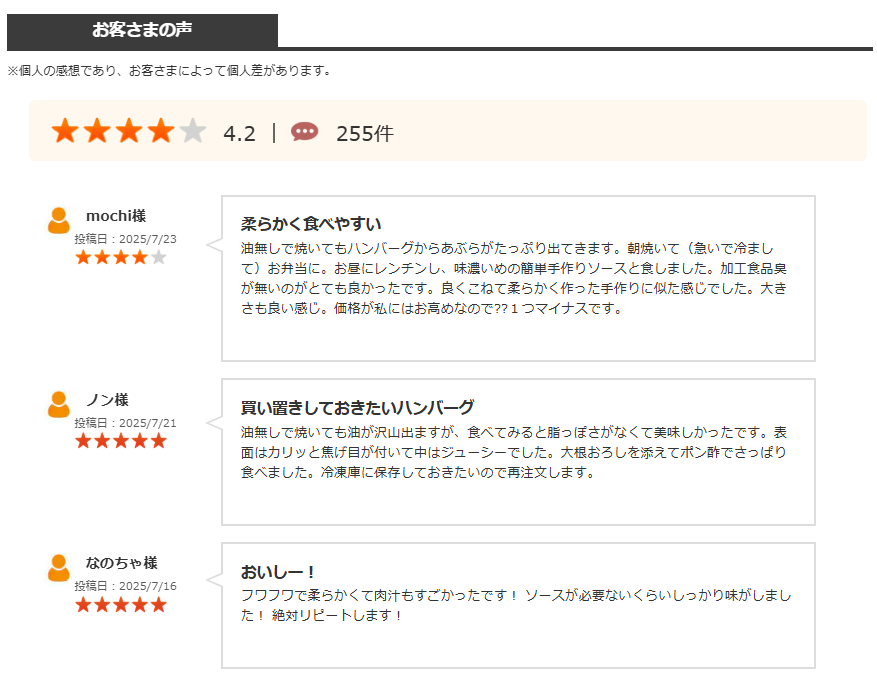Select the mochi様 reviewer name

116,216
